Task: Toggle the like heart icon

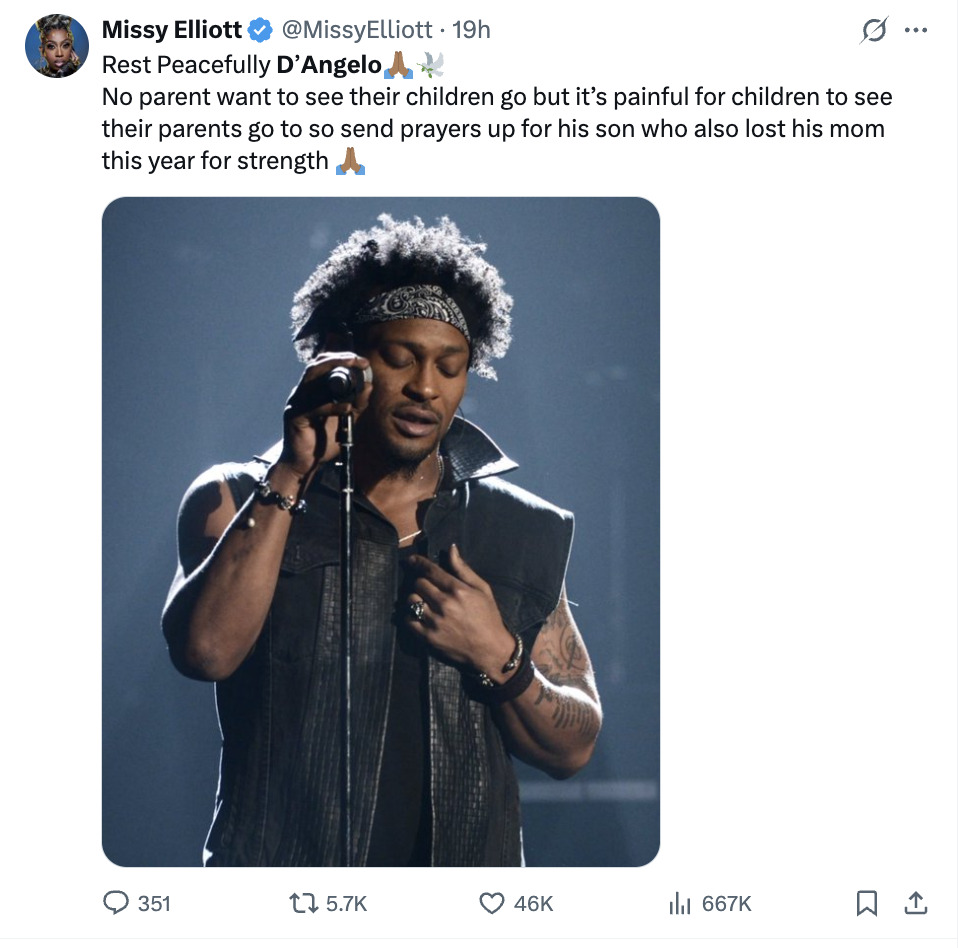Action: coord(491,903)
